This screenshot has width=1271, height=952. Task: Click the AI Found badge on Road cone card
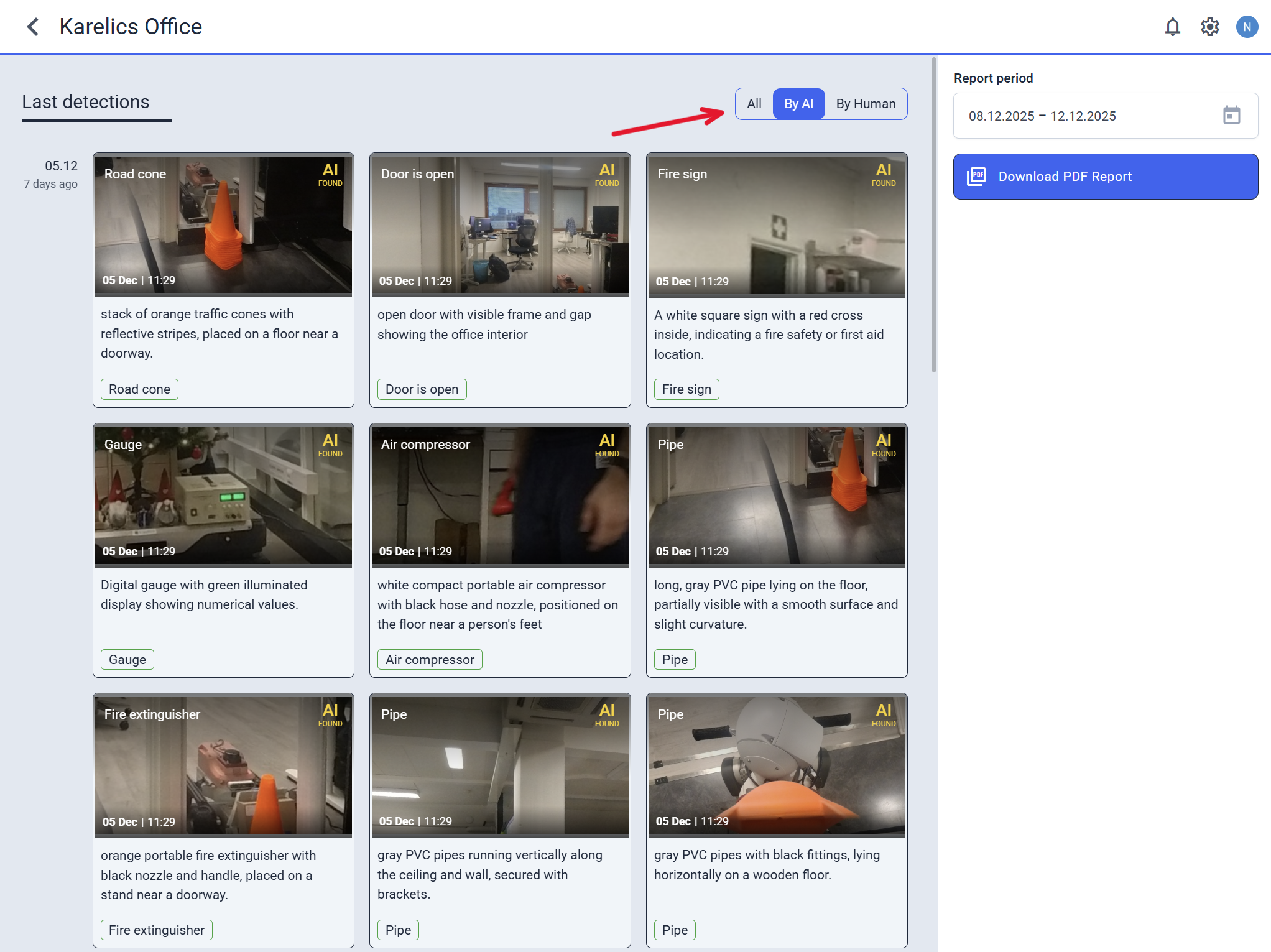point(330,174)
